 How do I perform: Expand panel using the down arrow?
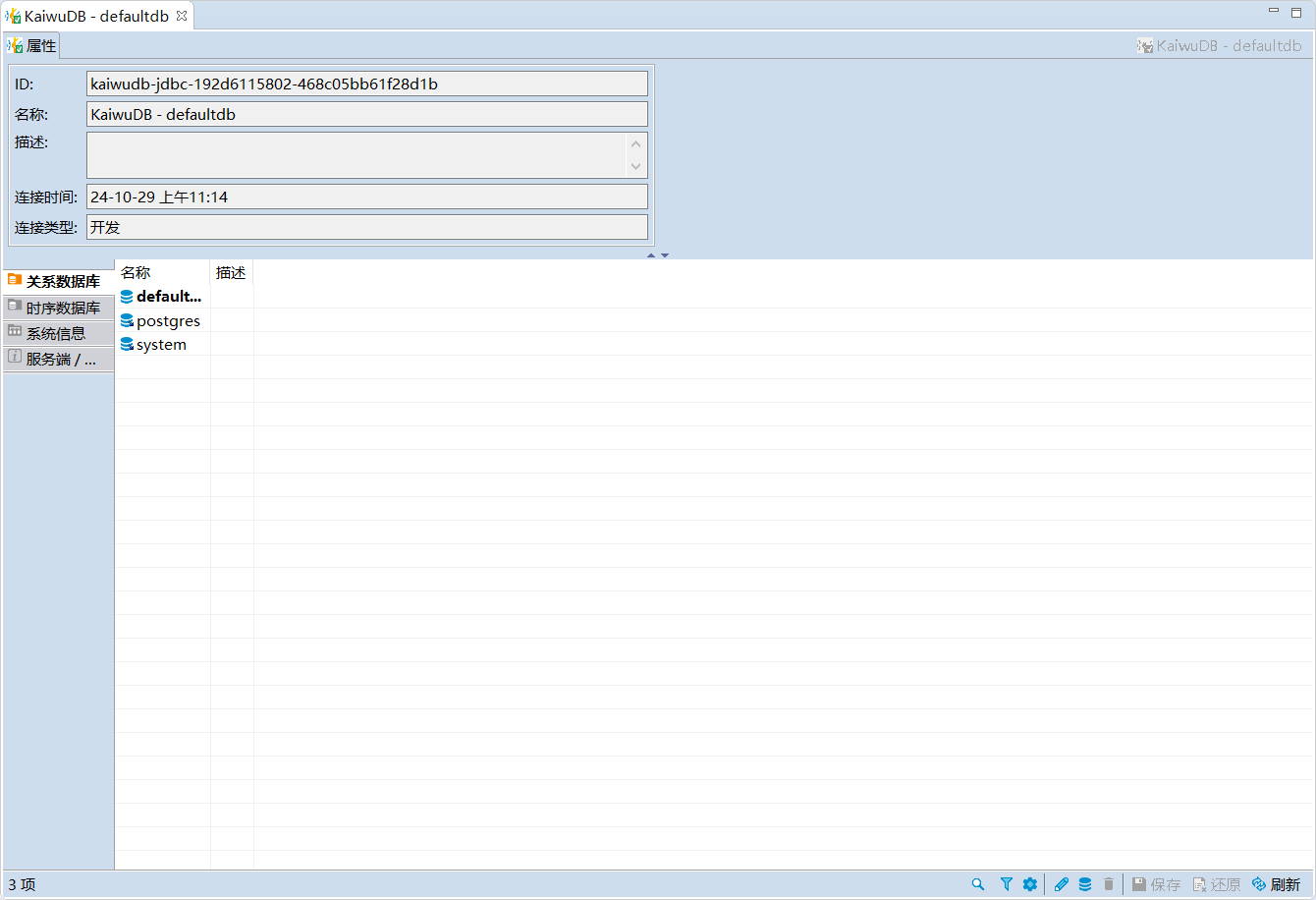pos(665,255)
